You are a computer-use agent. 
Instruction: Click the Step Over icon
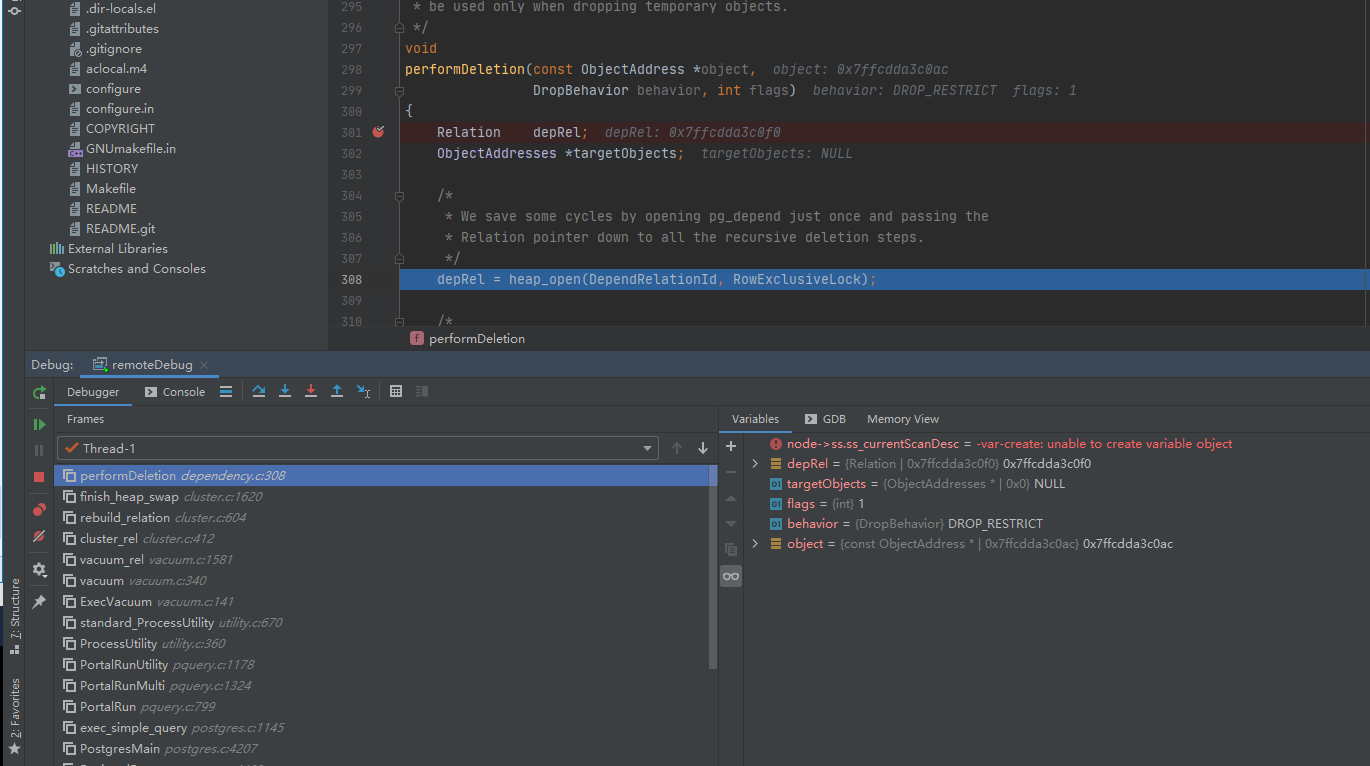coord(259,392)
